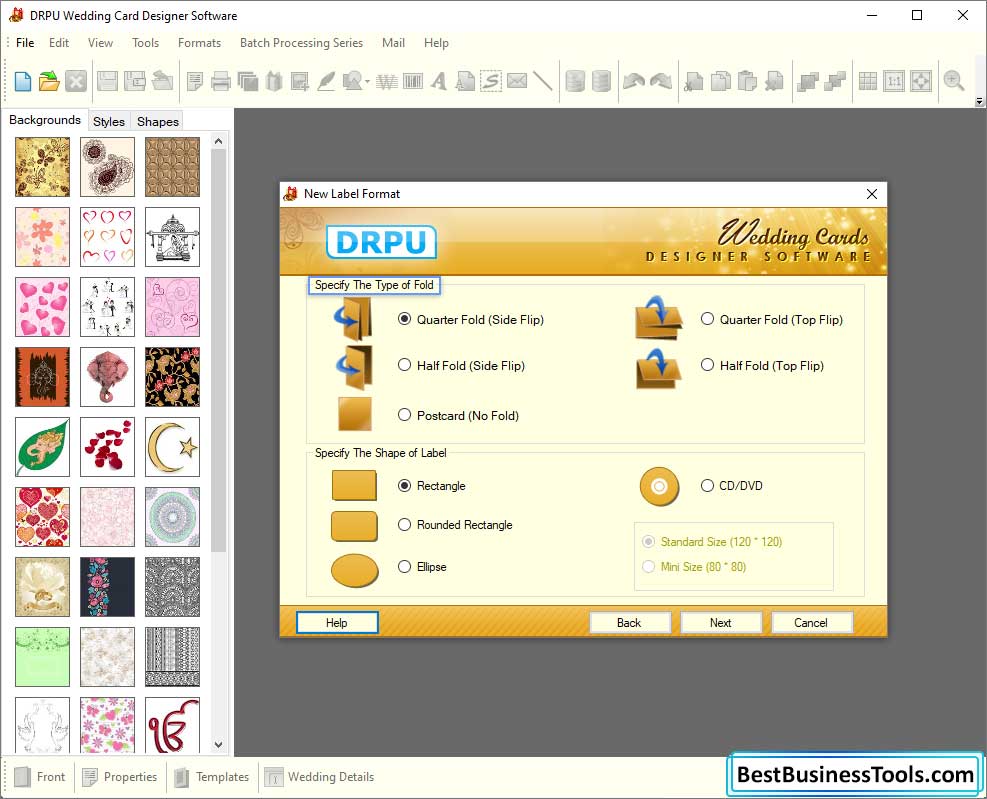Click the grid view toolbar icon
Viewport: 987px width, 799px height.
[867, 81]
